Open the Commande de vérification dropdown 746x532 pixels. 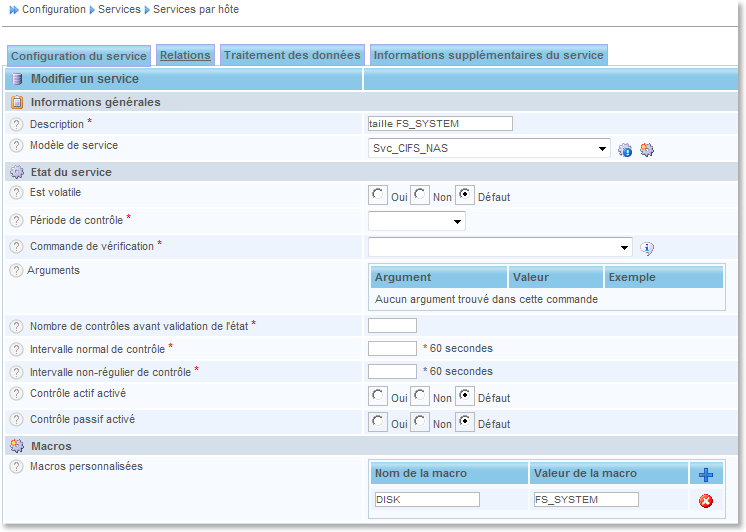pos(500,247)
